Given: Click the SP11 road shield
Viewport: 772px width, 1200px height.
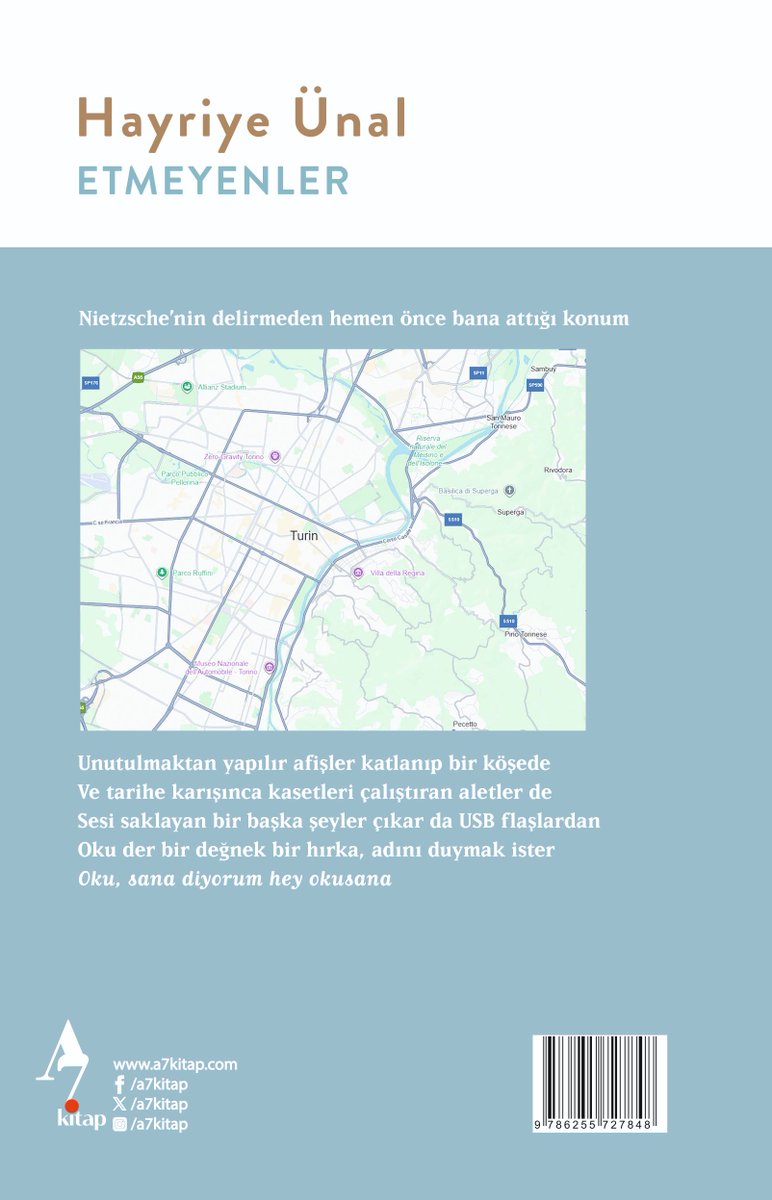Looking at the screenshot, I should click(x=478, y=373).
